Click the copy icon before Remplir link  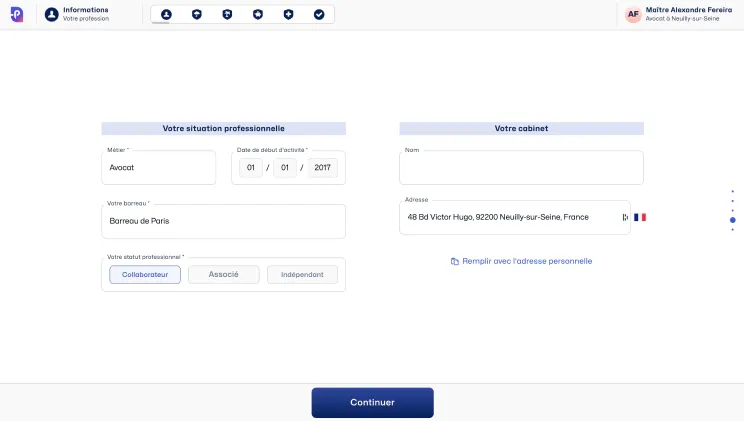tap(455, 262)
